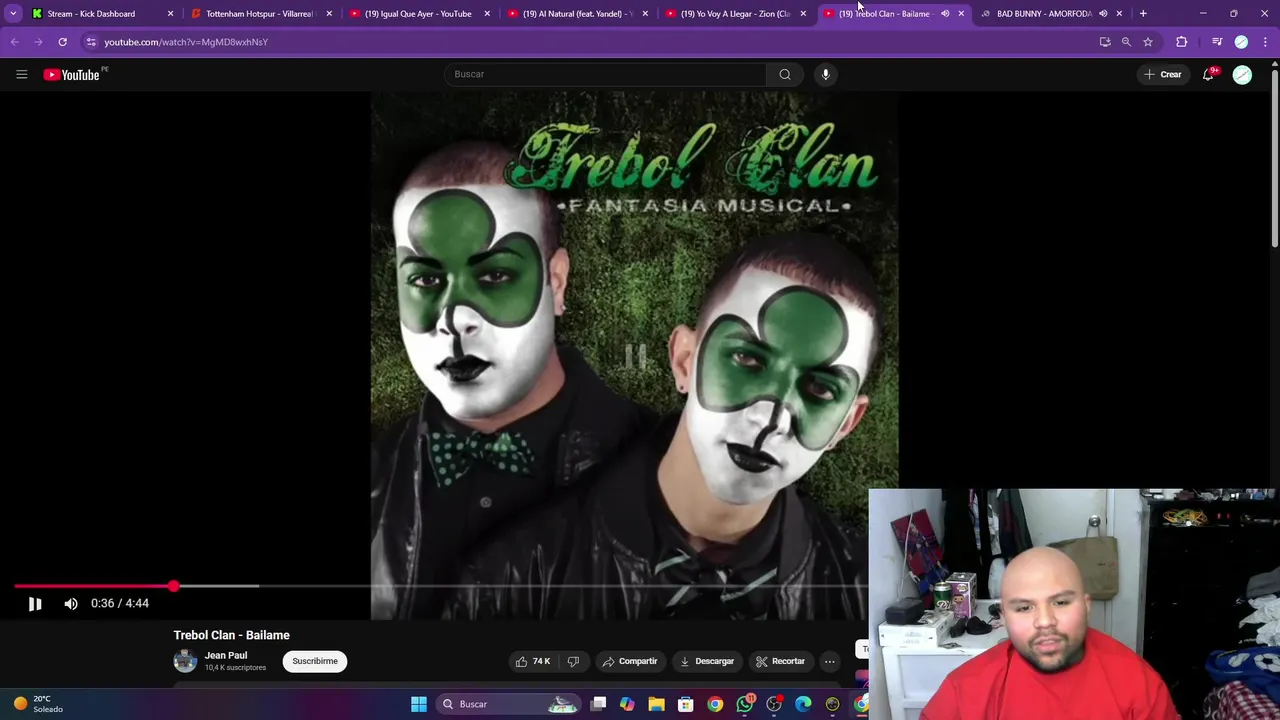Subscribe with the Suscribirme button
Image resolution: width=1280 pixels, height=720 pixels.
315,661
